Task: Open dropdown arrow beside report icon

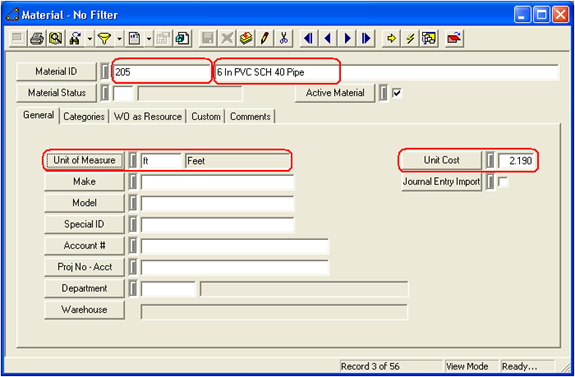Action: coord(149,38)
